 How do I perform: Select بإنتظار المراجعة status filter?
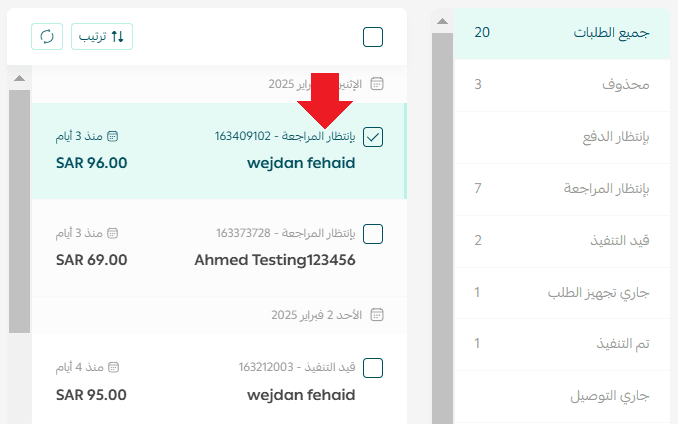564,188
